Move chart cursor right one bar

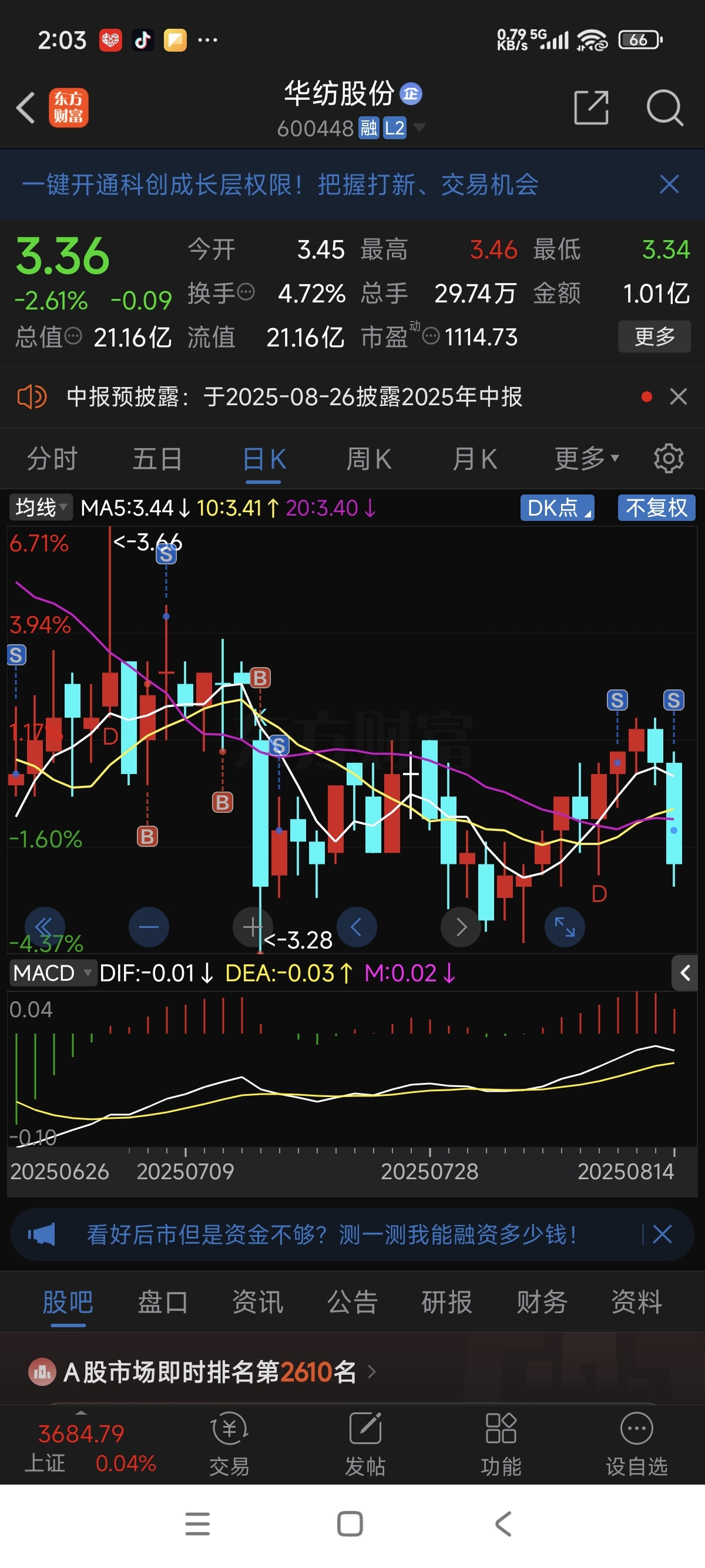tap(461, 927)
